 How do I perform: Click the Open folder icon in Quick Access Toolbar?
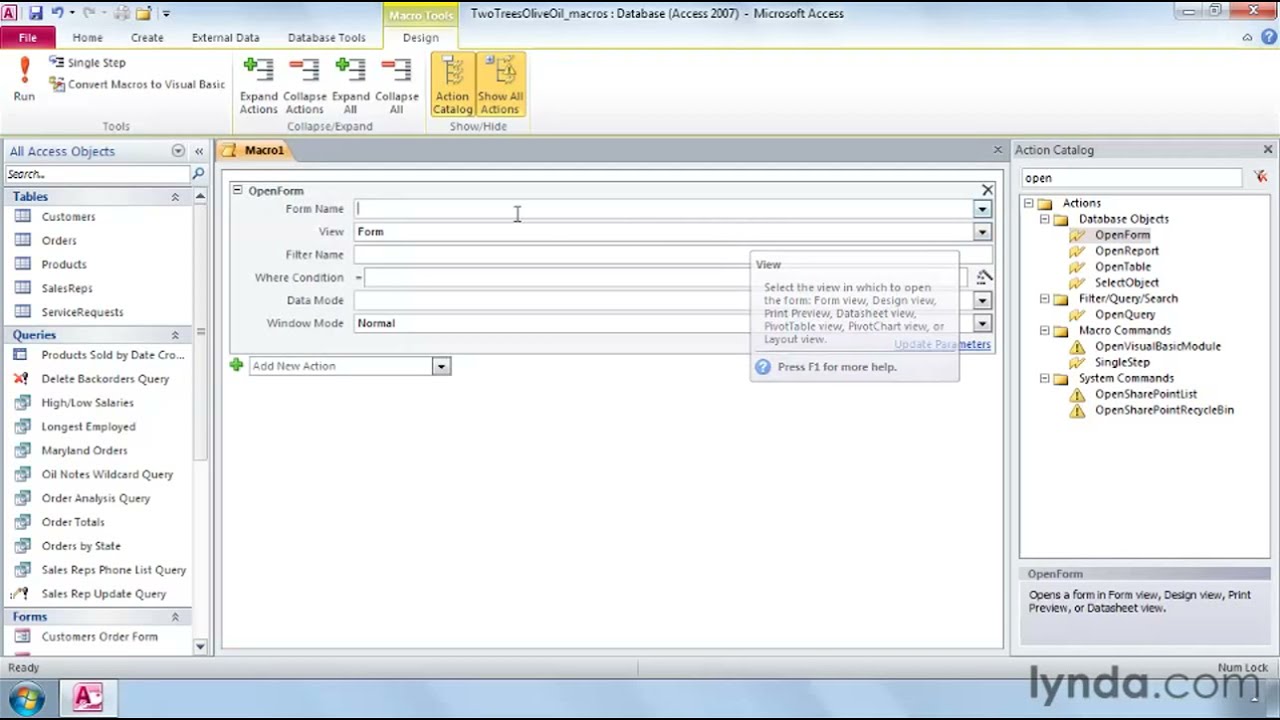[143, 13]
